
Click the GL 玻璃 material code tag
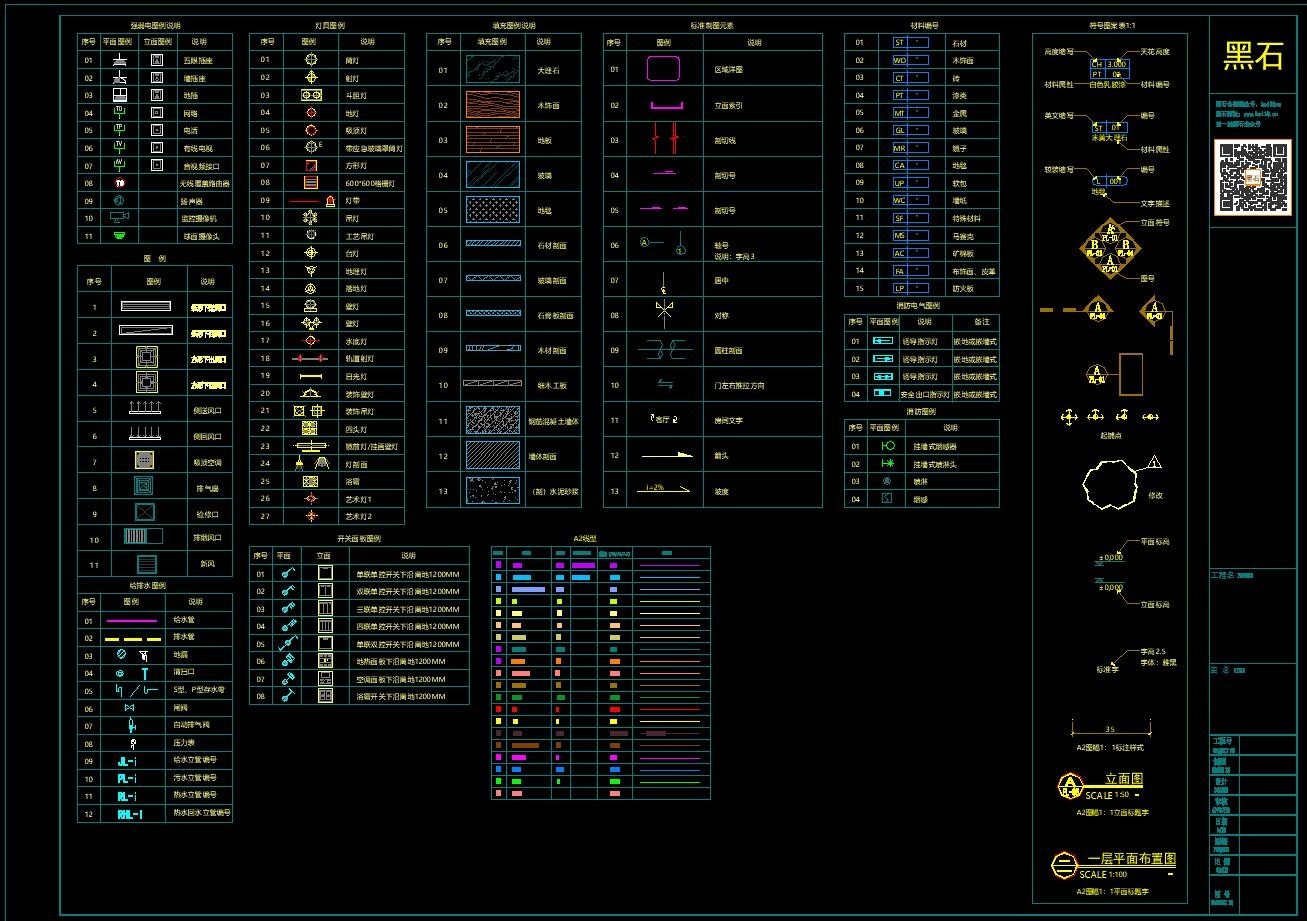point(910,130)
